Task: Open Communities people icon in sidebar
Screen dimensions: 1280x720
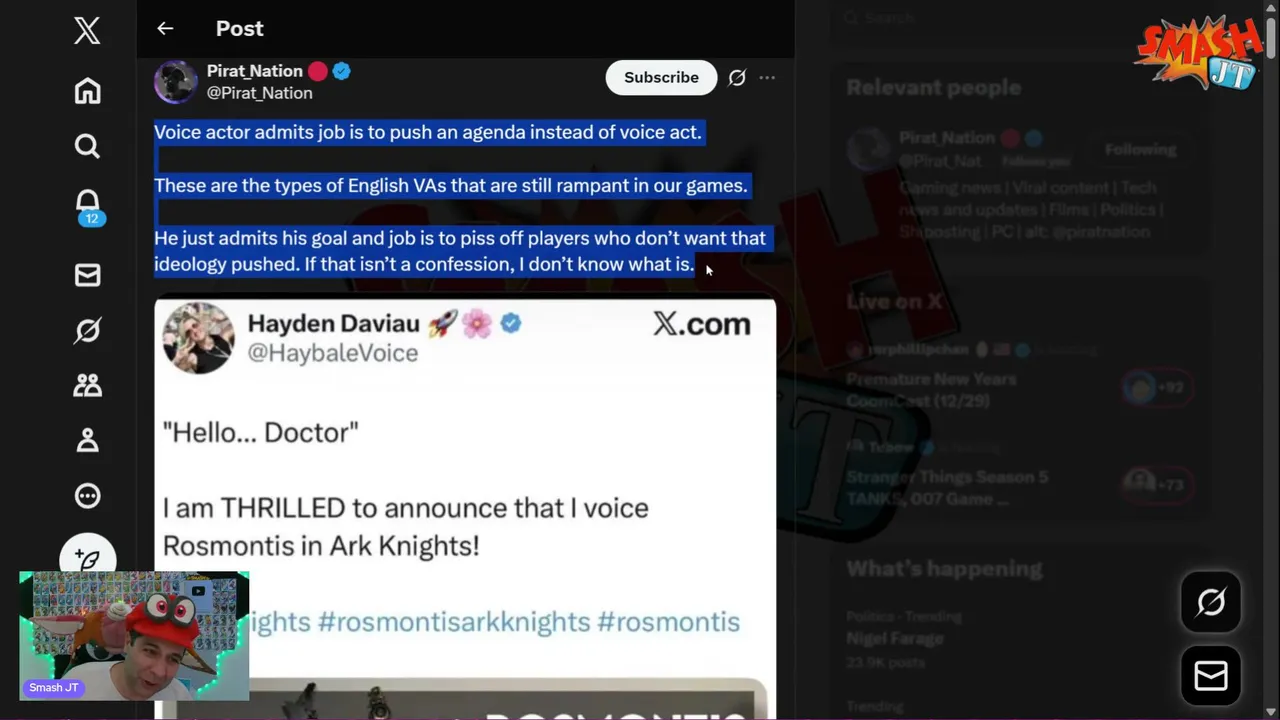Action: (87, 385)
